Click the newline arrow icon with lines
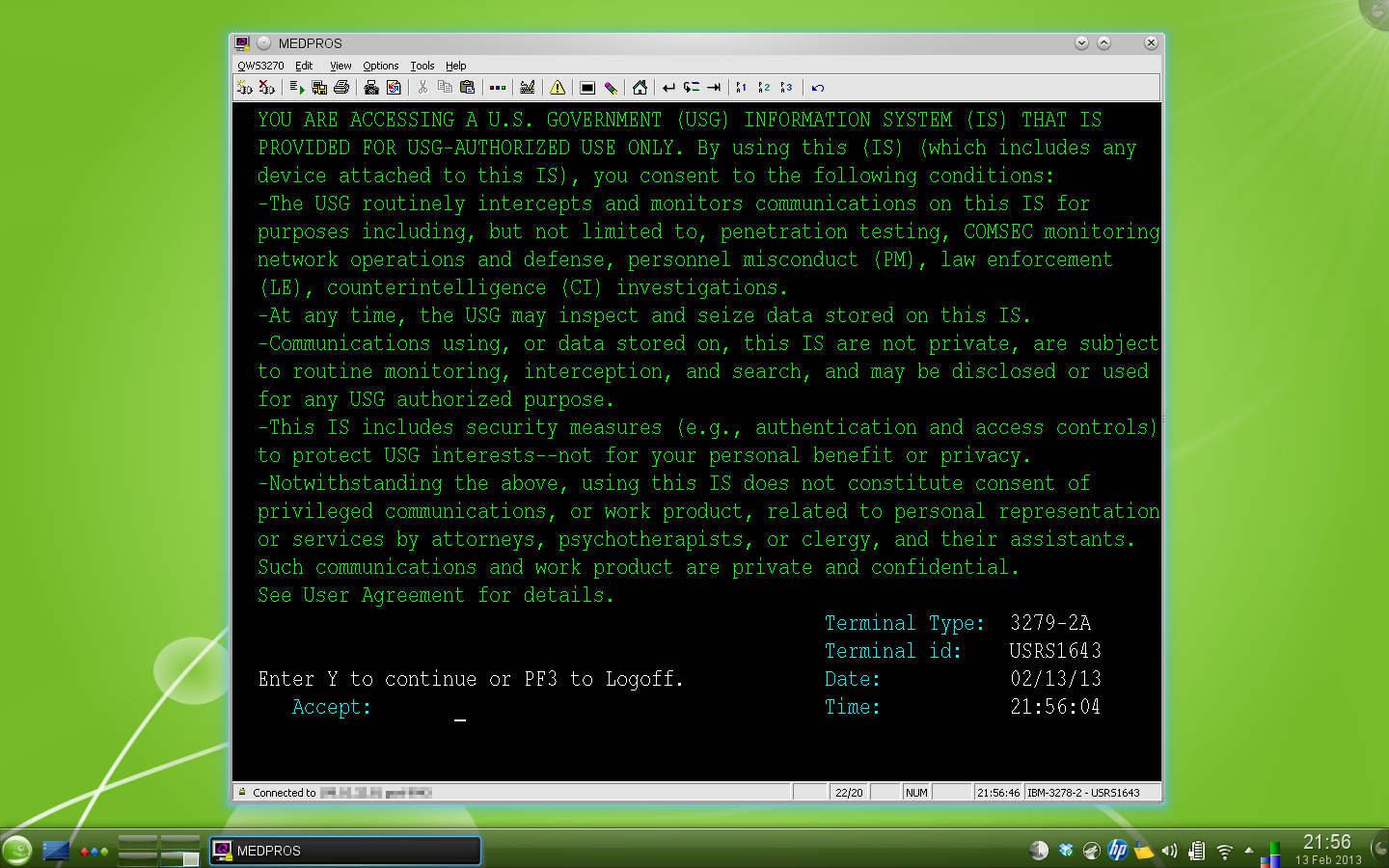The height and width of the screenshot is (868, 1389). [x=692, y=88]
